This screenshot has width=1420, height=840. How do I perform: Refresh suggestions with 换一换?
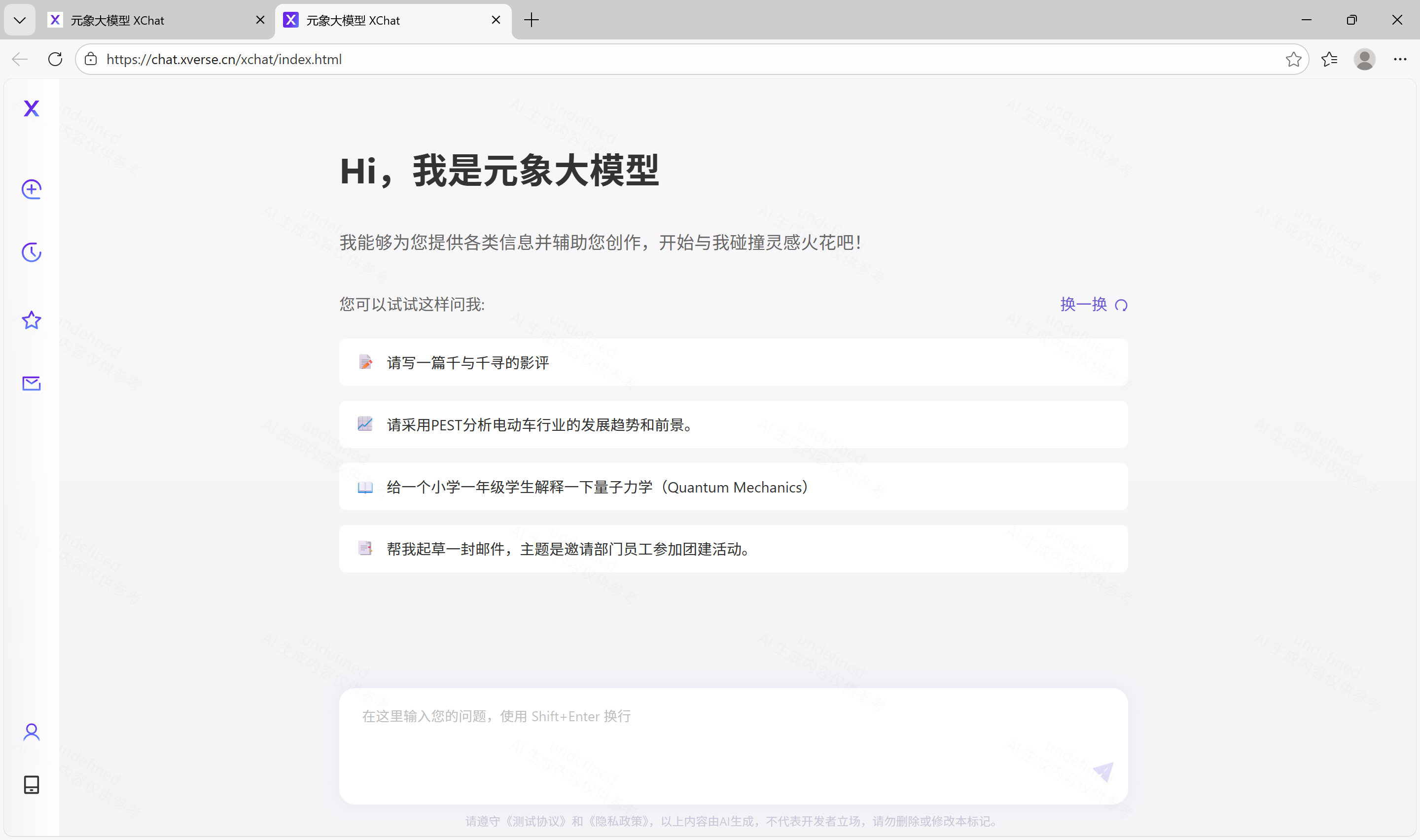click(1094, 305)
